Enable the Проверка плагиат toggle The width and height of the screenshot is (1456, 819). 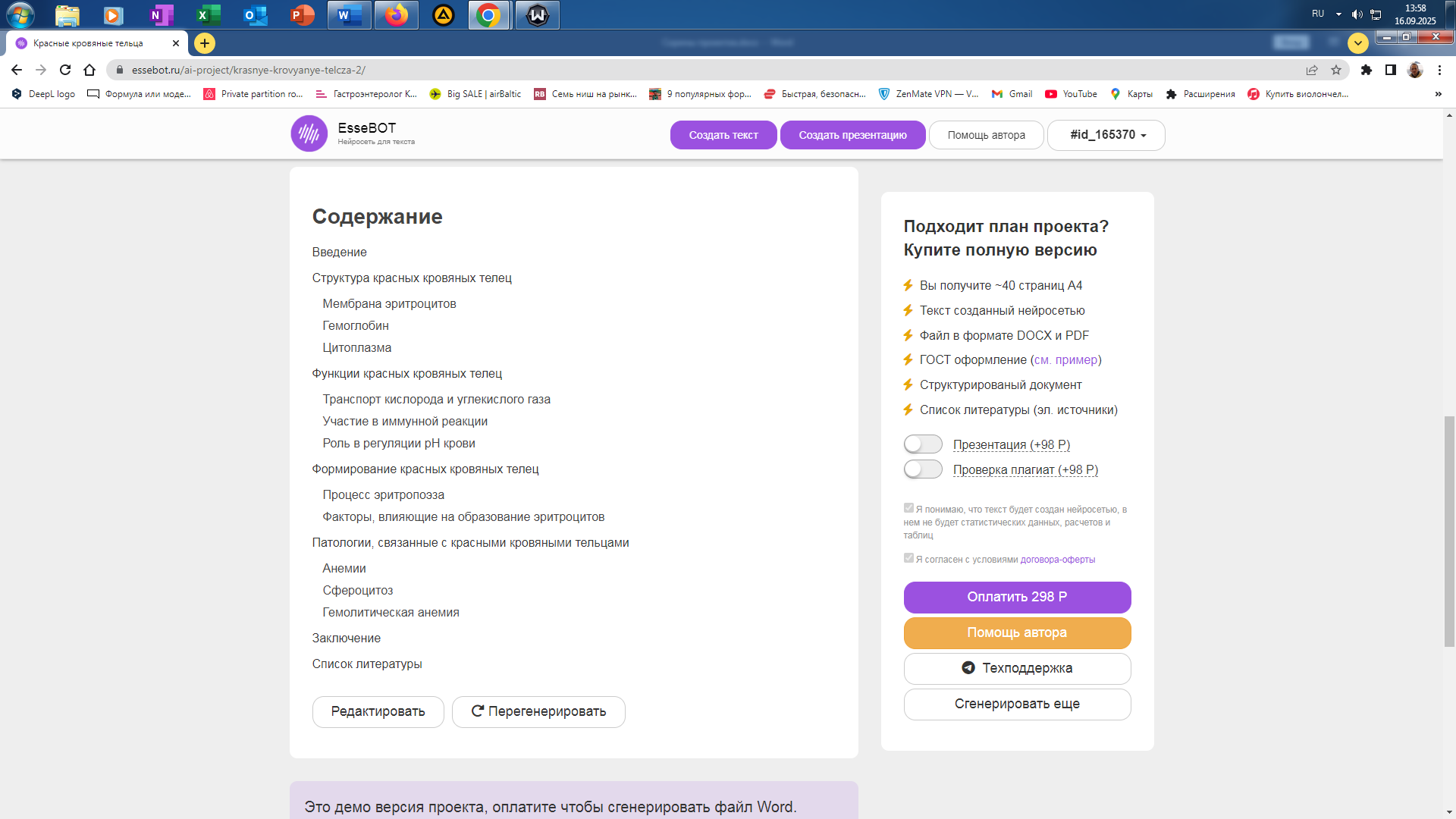pos(922,469)
